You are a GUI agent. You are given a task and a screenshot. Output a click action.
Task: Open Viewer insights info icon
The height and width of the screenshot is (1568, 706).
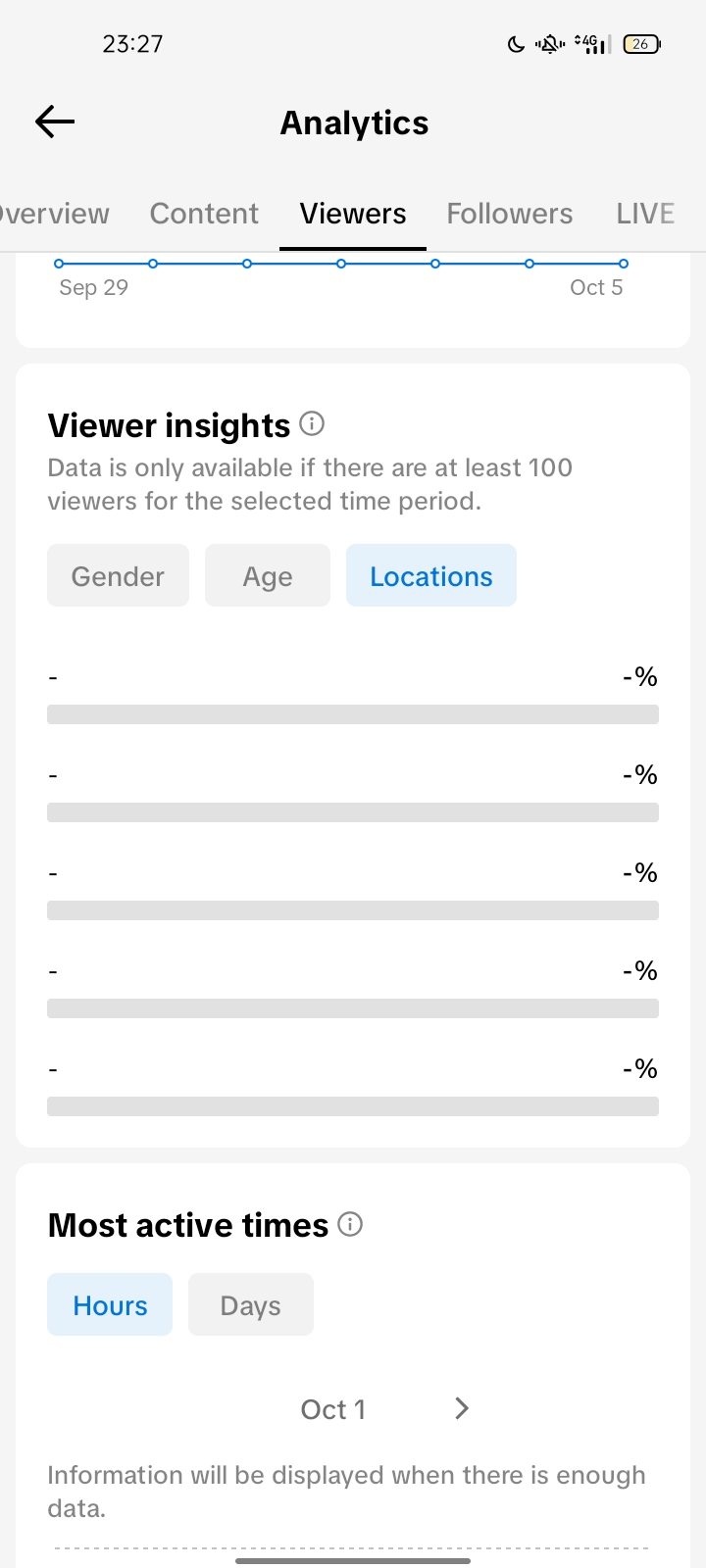(312, 423)
